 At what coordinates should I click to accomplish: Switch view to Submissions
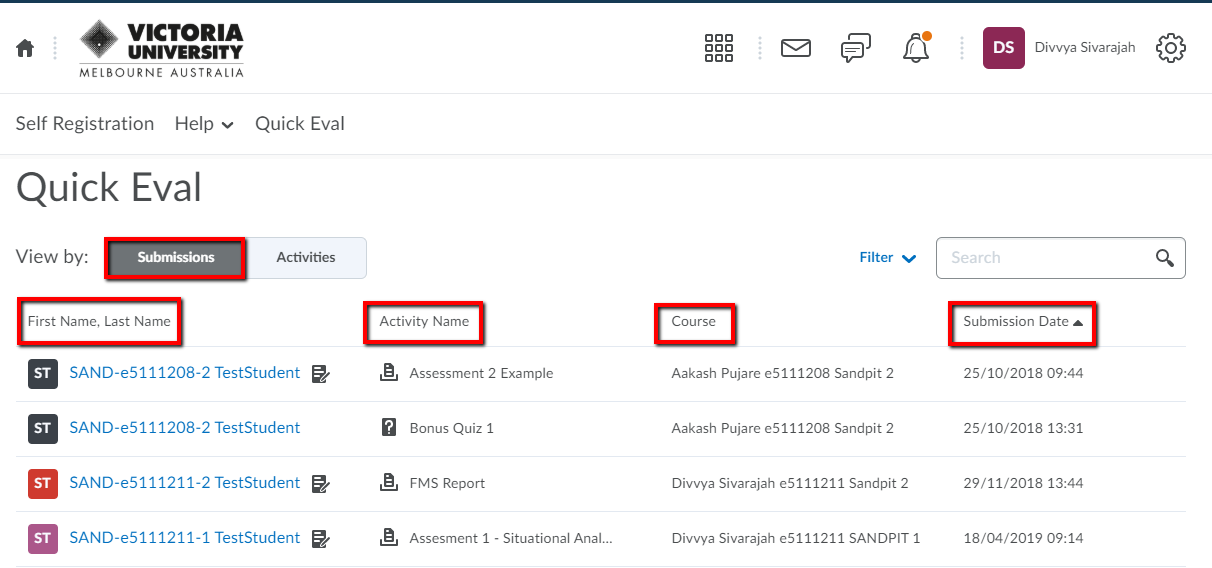click(x=176, y=258)
